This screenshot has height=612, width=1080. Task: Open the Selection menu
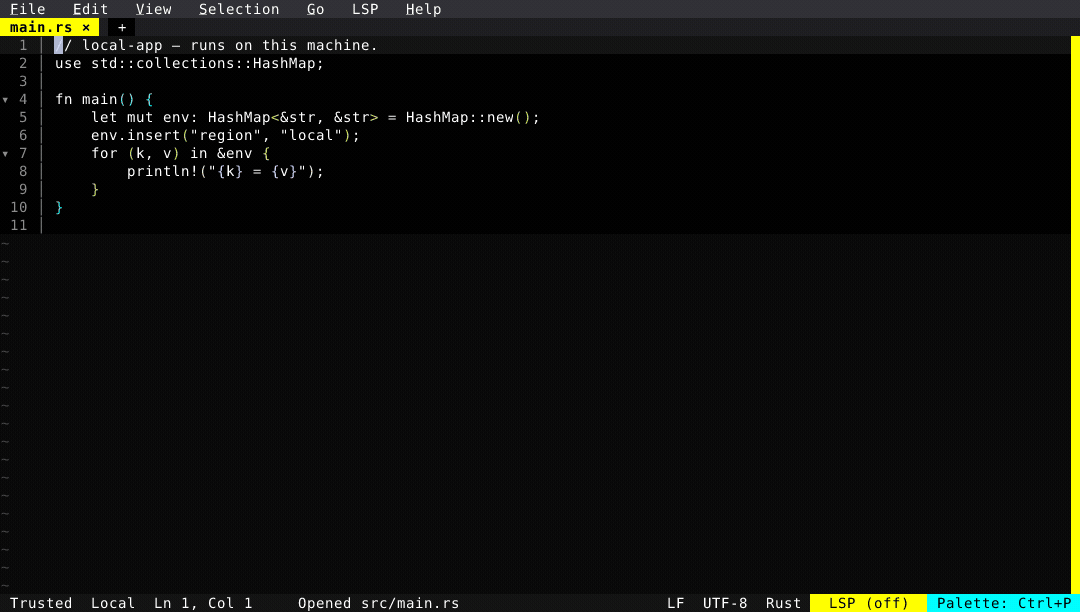click(x=239, y=9)
